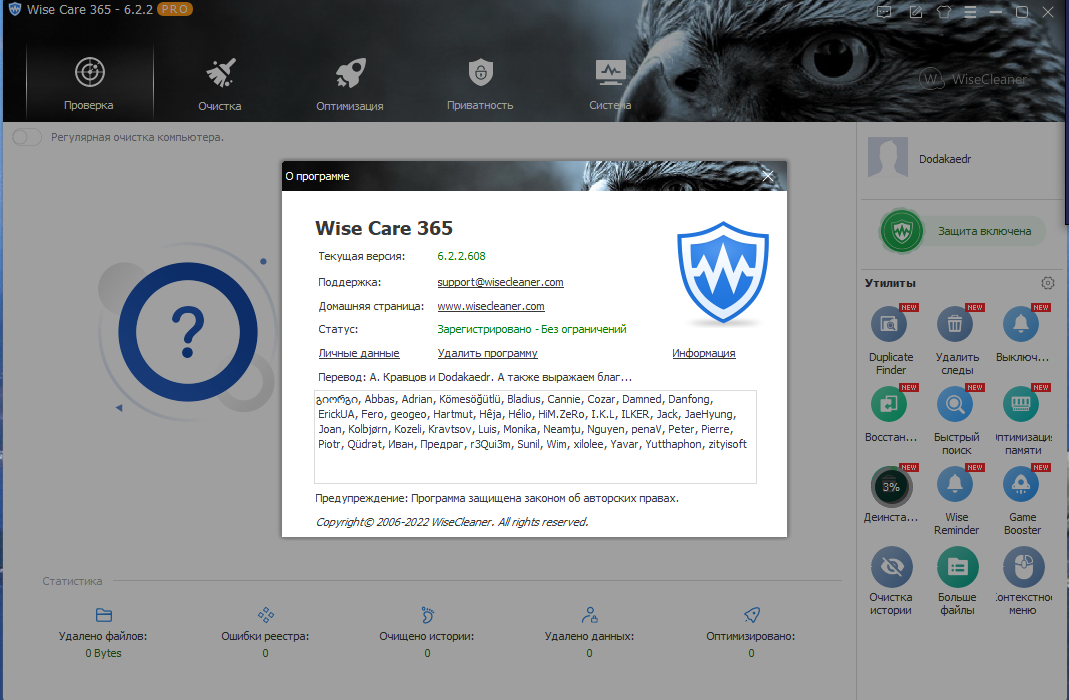1069x700 pixels.
Task: Toggle Регулярная очистка компьютера switch
Action: (x=27, y=137)
